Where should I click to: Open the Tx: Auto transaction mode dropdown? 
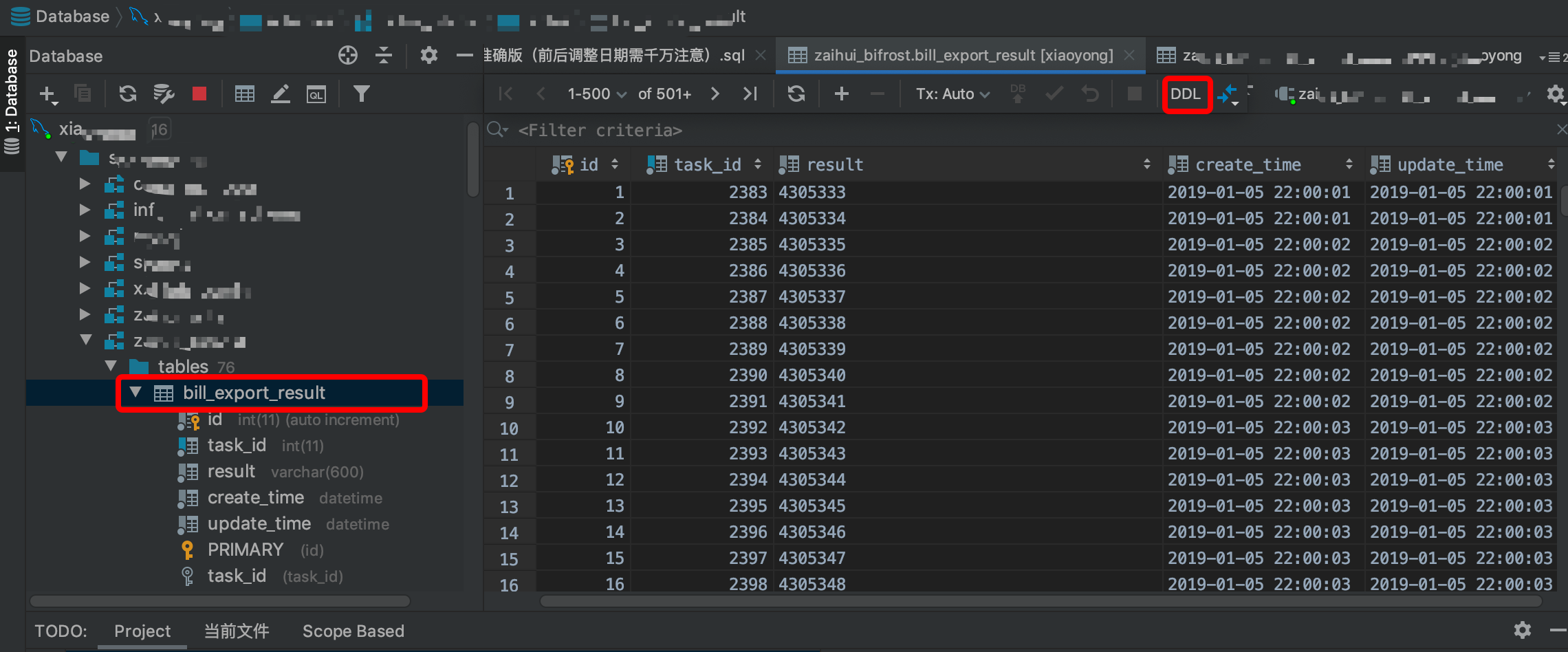click(952, 94)
